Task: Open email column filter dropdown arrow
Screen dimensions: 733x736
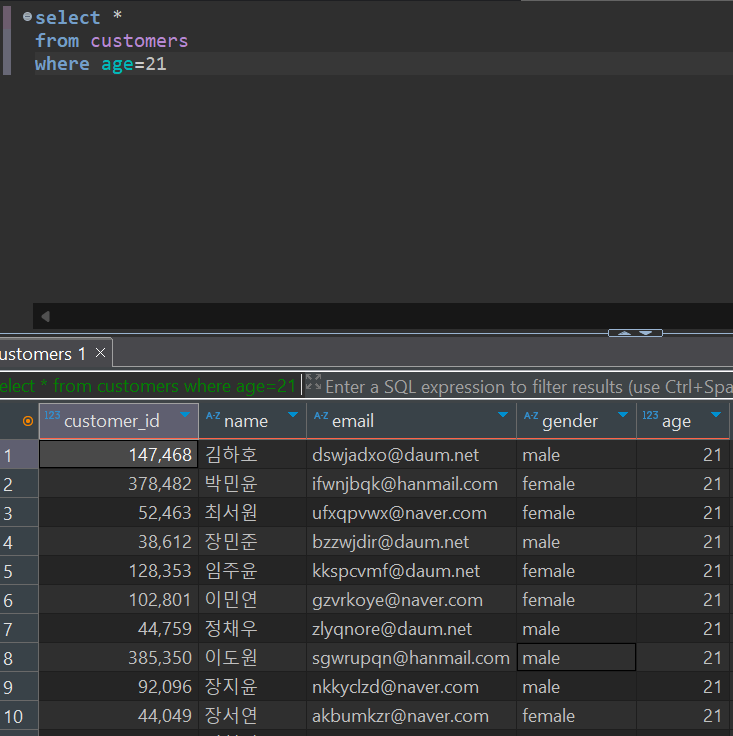Action: (503, 414)
